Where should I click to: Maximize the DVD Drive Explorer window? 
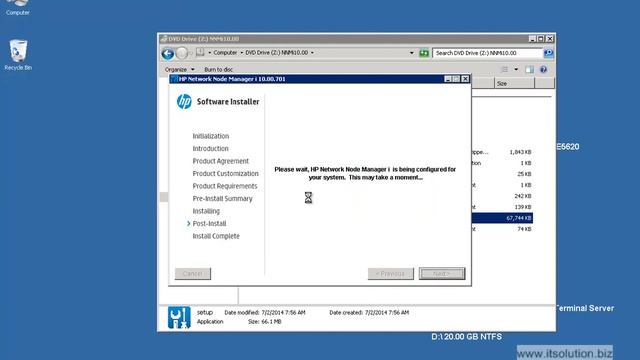(541, 39)
